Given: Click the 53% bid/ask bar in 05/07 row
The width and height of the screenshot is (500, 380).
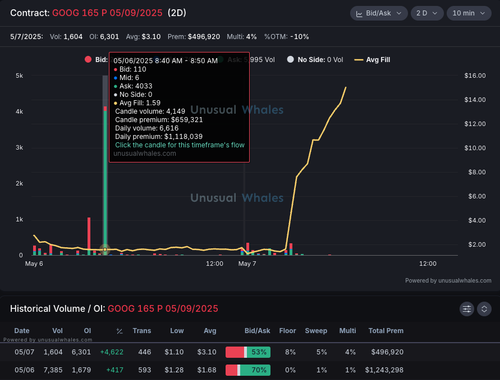Looking at the screenshot, I should click(248, 352).
